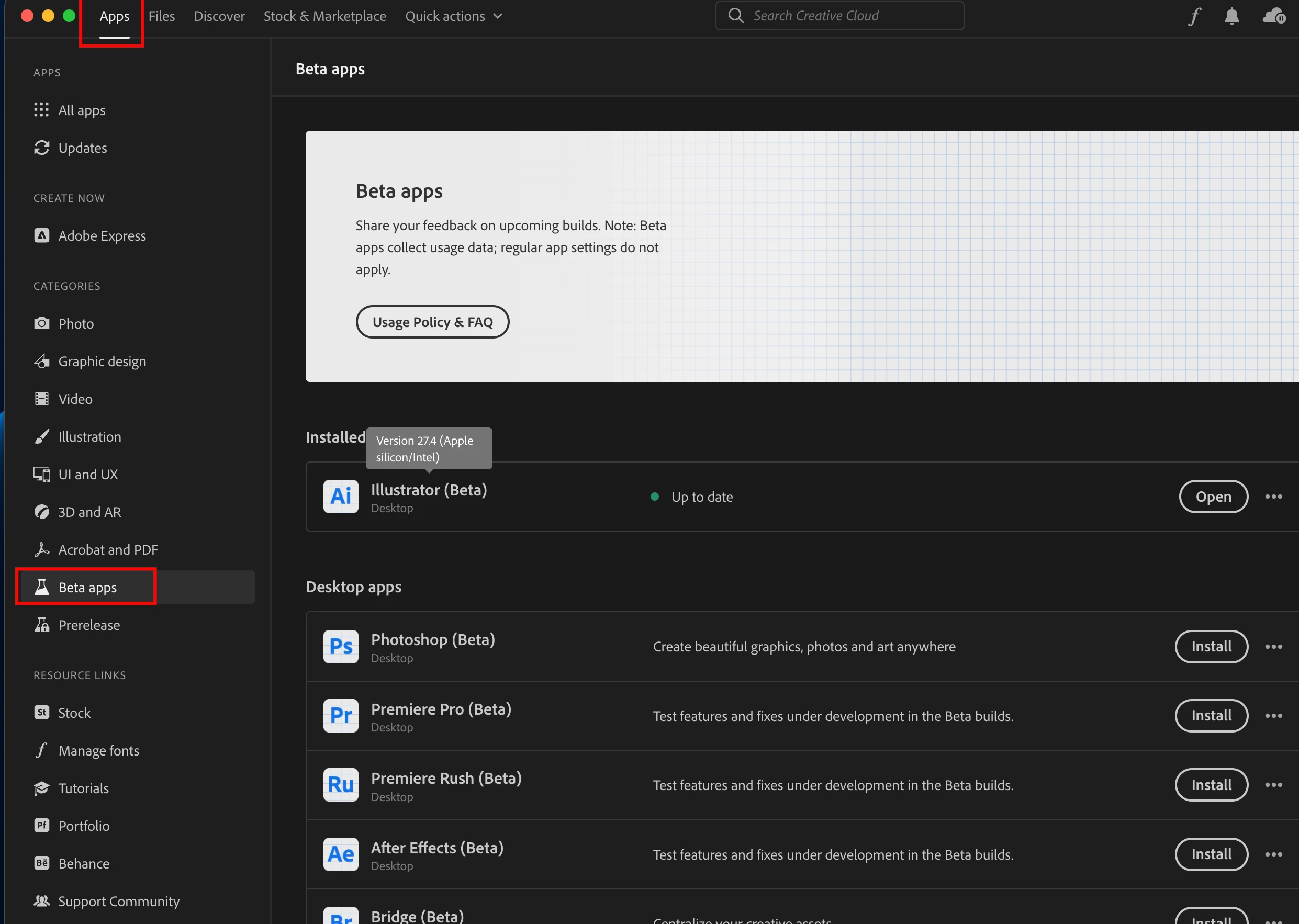Screen dimensions: 1299x924
Task: Expand Quick actions dropdown
Action: [x=453, y=16]
